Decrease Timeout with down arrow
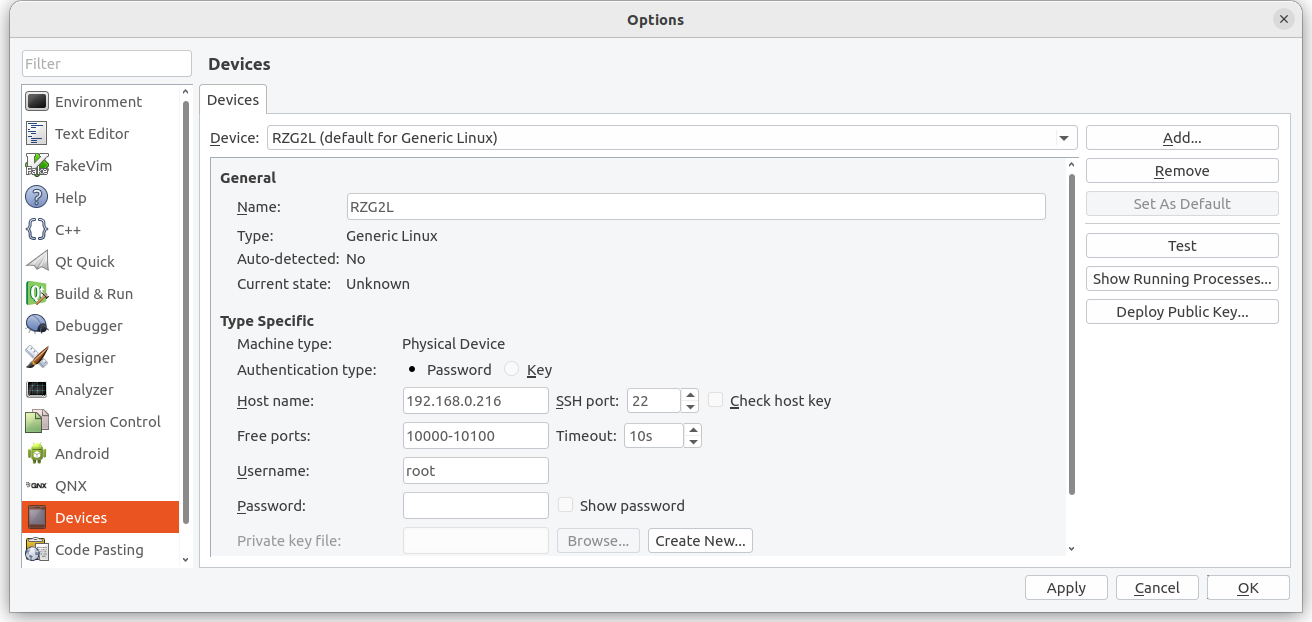 pyautogui.click(x=693, y=441)
